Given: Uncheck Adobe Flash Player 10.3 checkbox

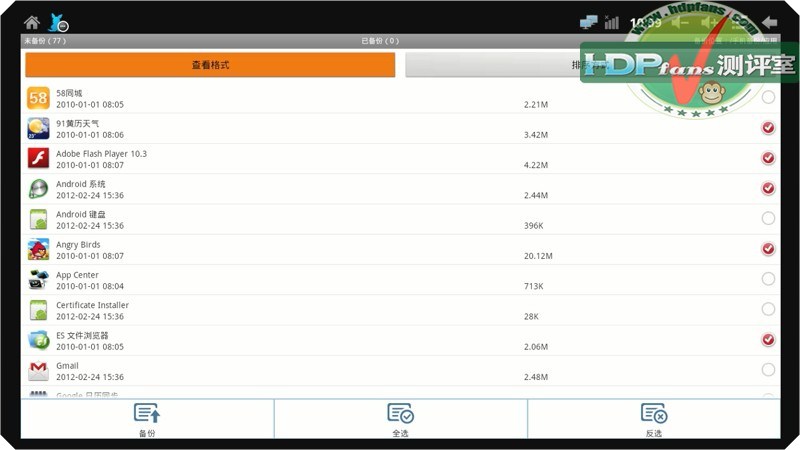Looking at the screenshot, I should 768,158.
